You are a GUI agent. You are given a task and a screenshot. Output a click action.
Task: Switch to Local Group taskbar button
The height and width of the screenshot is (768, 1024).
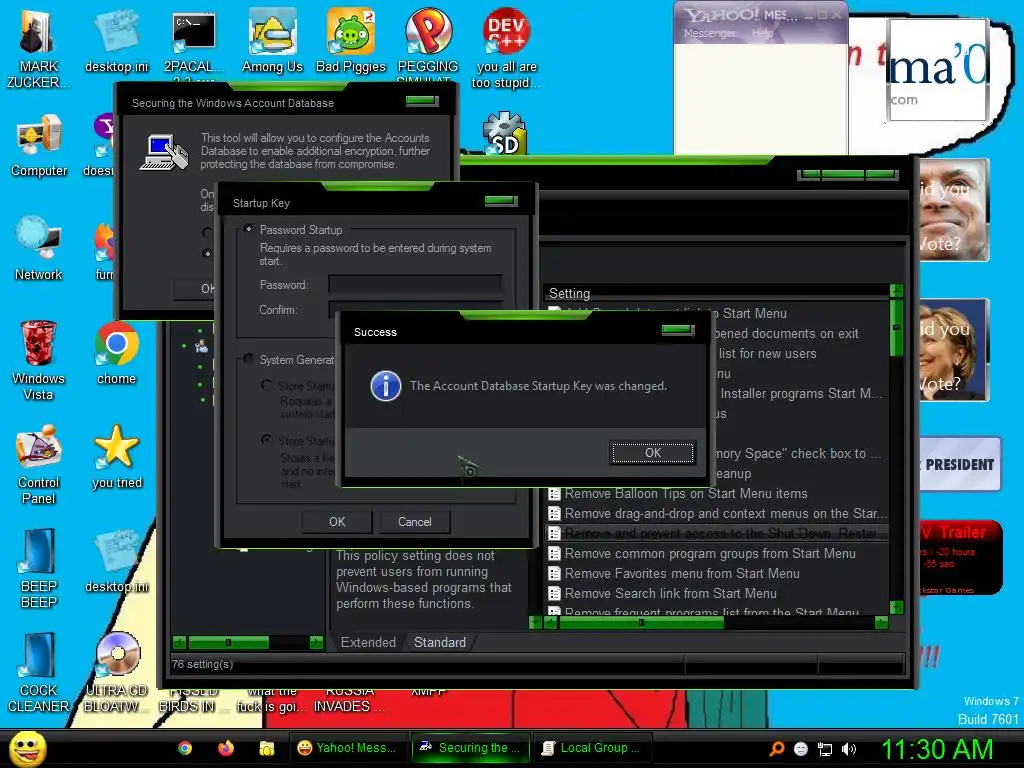pyautogui.click(x=593, y=748)
